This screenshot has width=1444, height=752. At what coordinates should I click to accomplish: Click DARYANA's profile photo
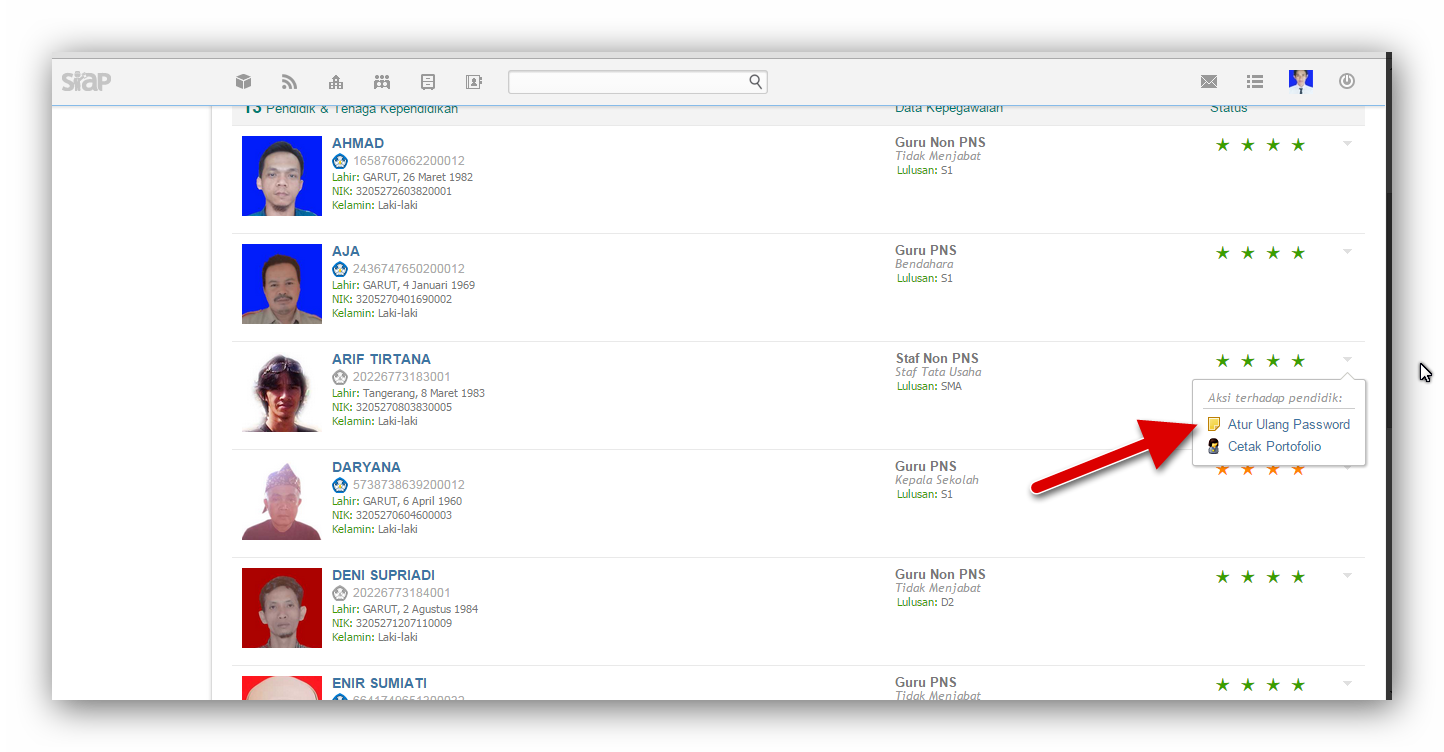(x=282, y=500)
